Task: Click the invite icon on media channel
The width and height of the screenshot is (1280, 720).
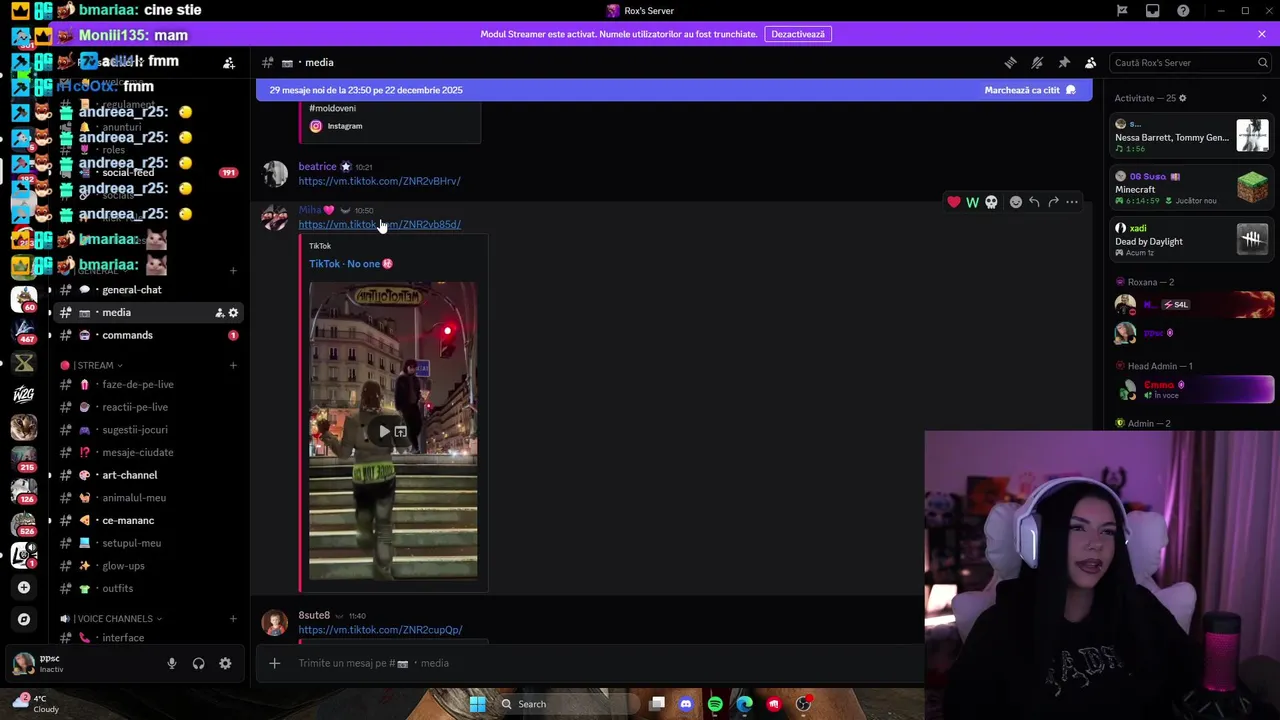Action: tap(219, 313)
